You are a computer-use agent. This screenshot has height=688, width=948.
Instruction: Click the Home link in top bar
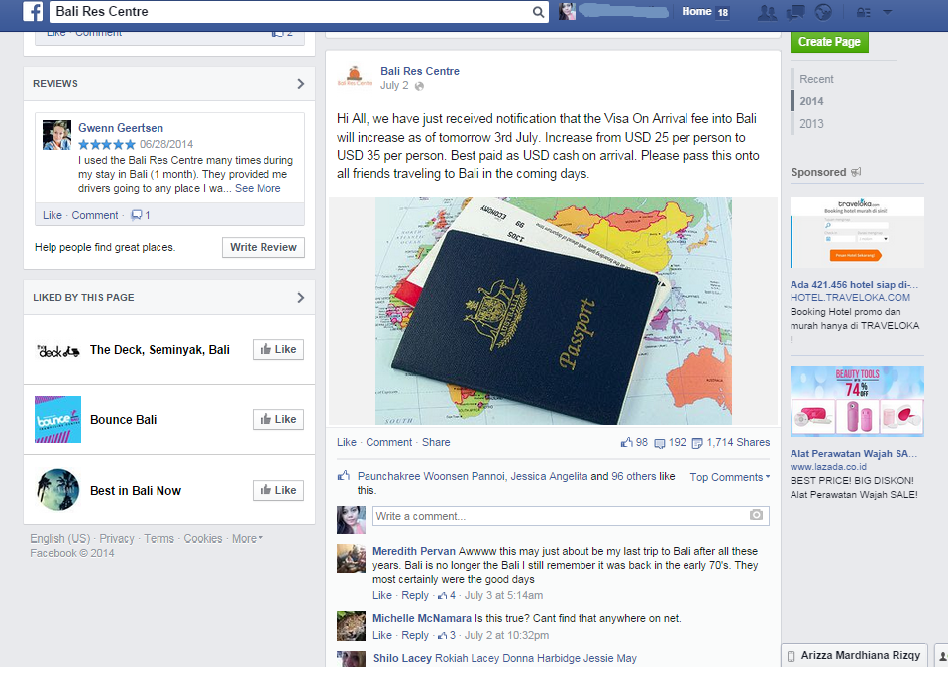(x=696, y=11)
